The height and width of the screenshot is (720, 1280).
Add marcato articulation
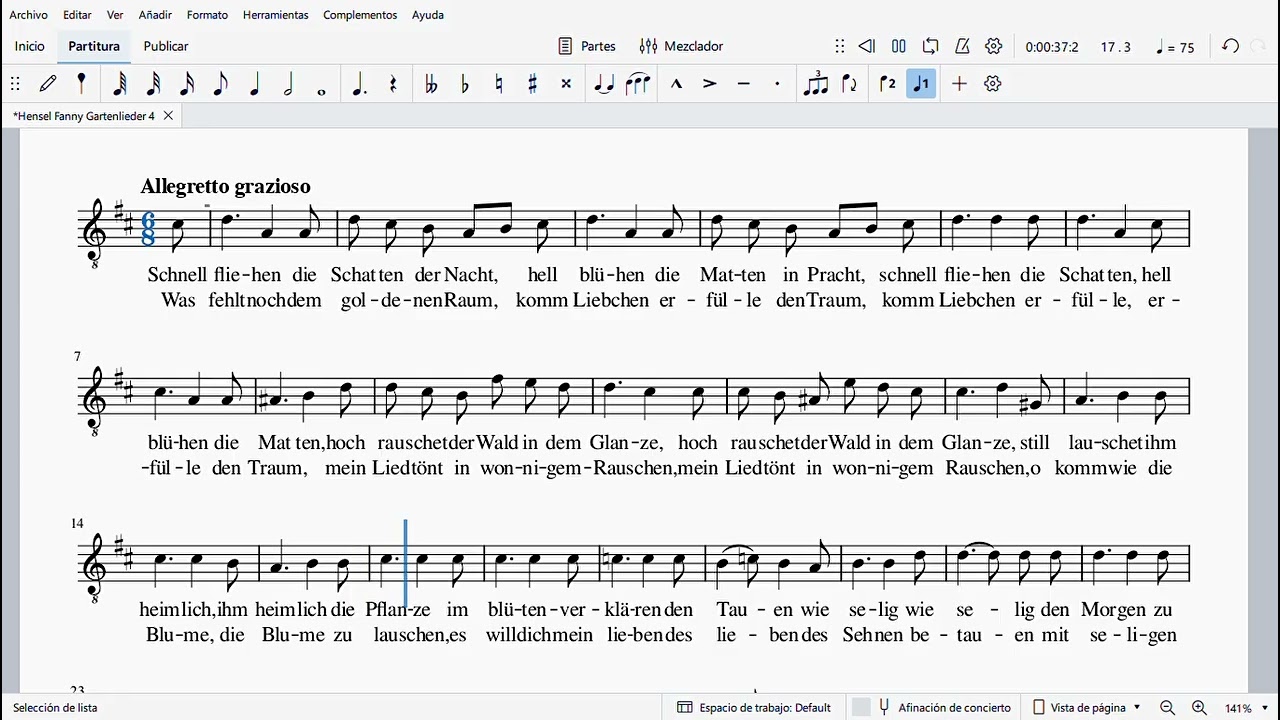pos(676,84)
